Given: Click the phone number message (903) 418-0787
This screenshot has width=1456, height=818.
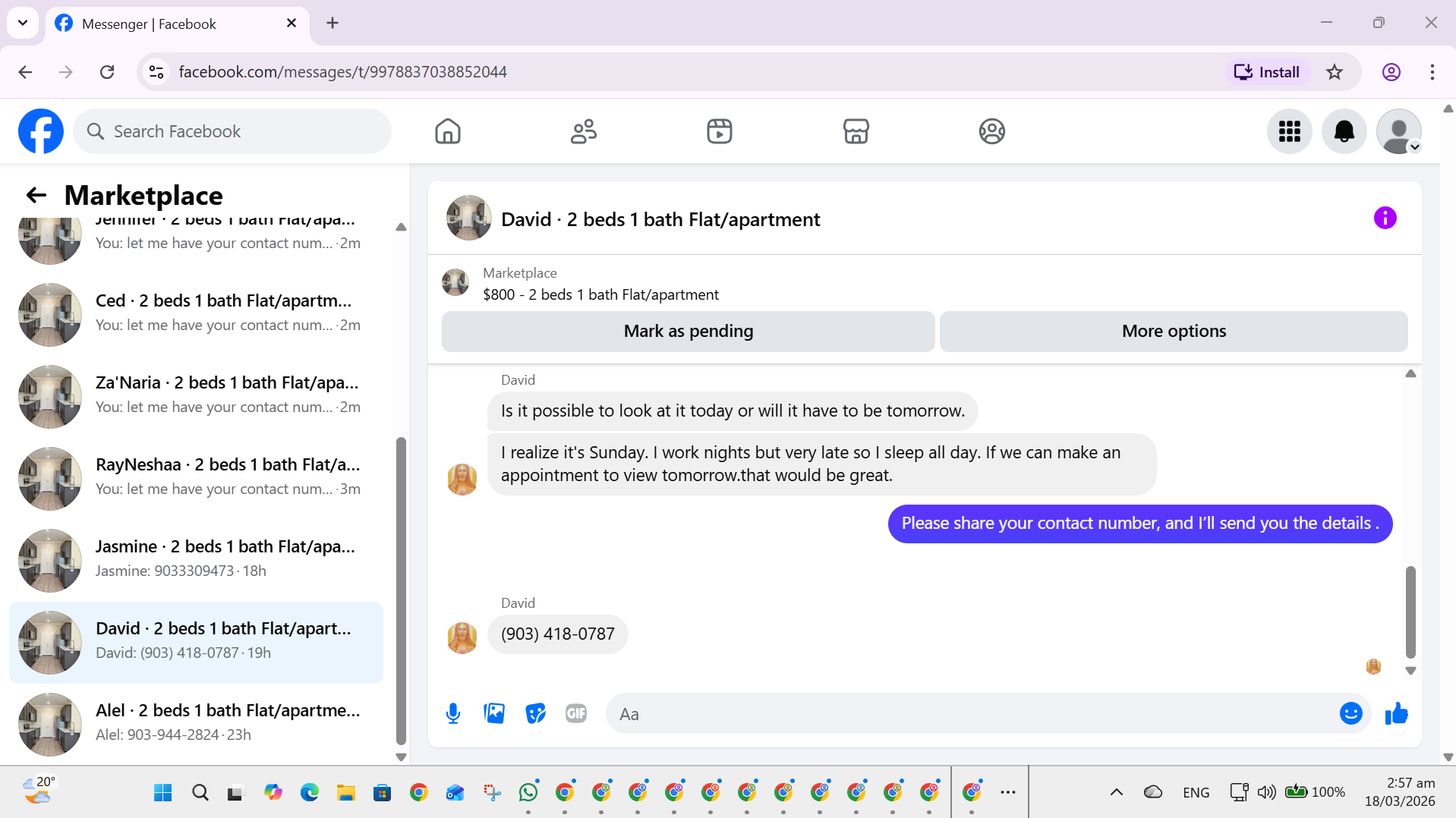Looking at the screenshot, I should point(558,634).
